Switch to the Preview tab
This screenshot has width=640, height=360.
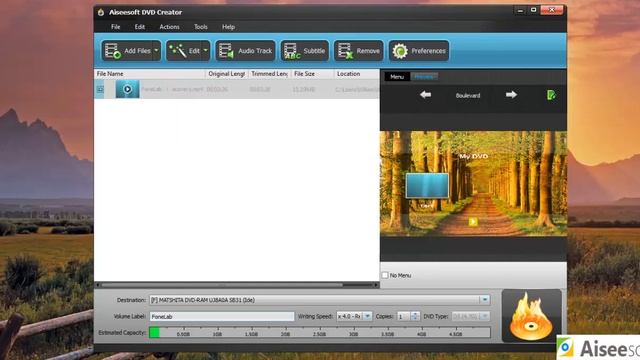424,77
